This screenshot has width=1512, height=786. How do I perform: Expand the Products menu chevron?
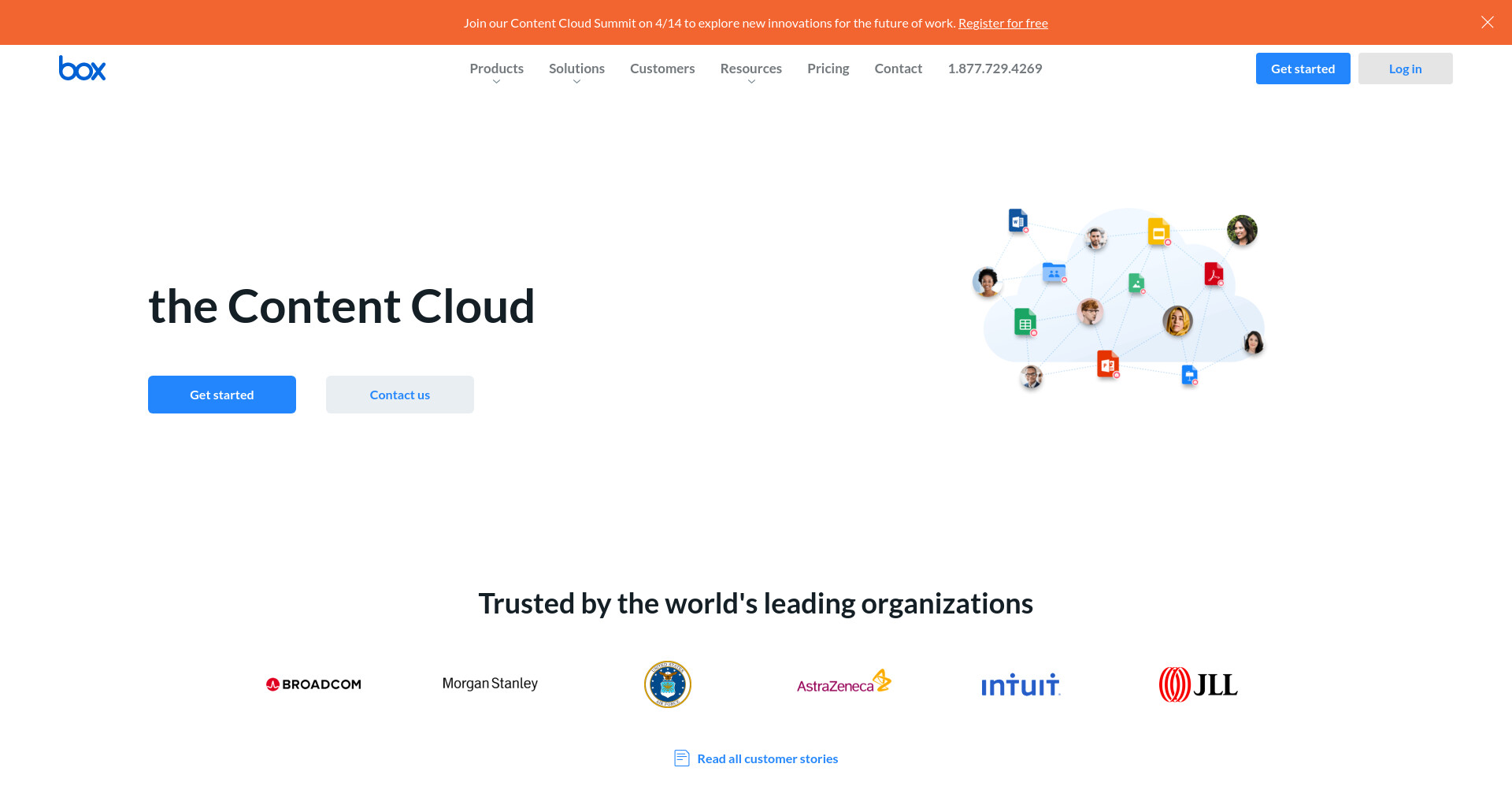[x=496, y=82]
